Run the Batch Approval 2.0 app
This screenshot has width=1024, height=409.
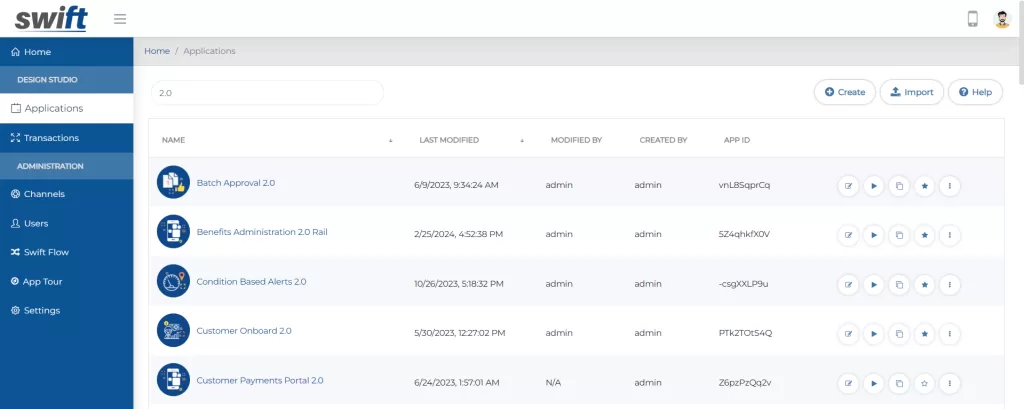[x=874, y=186]
